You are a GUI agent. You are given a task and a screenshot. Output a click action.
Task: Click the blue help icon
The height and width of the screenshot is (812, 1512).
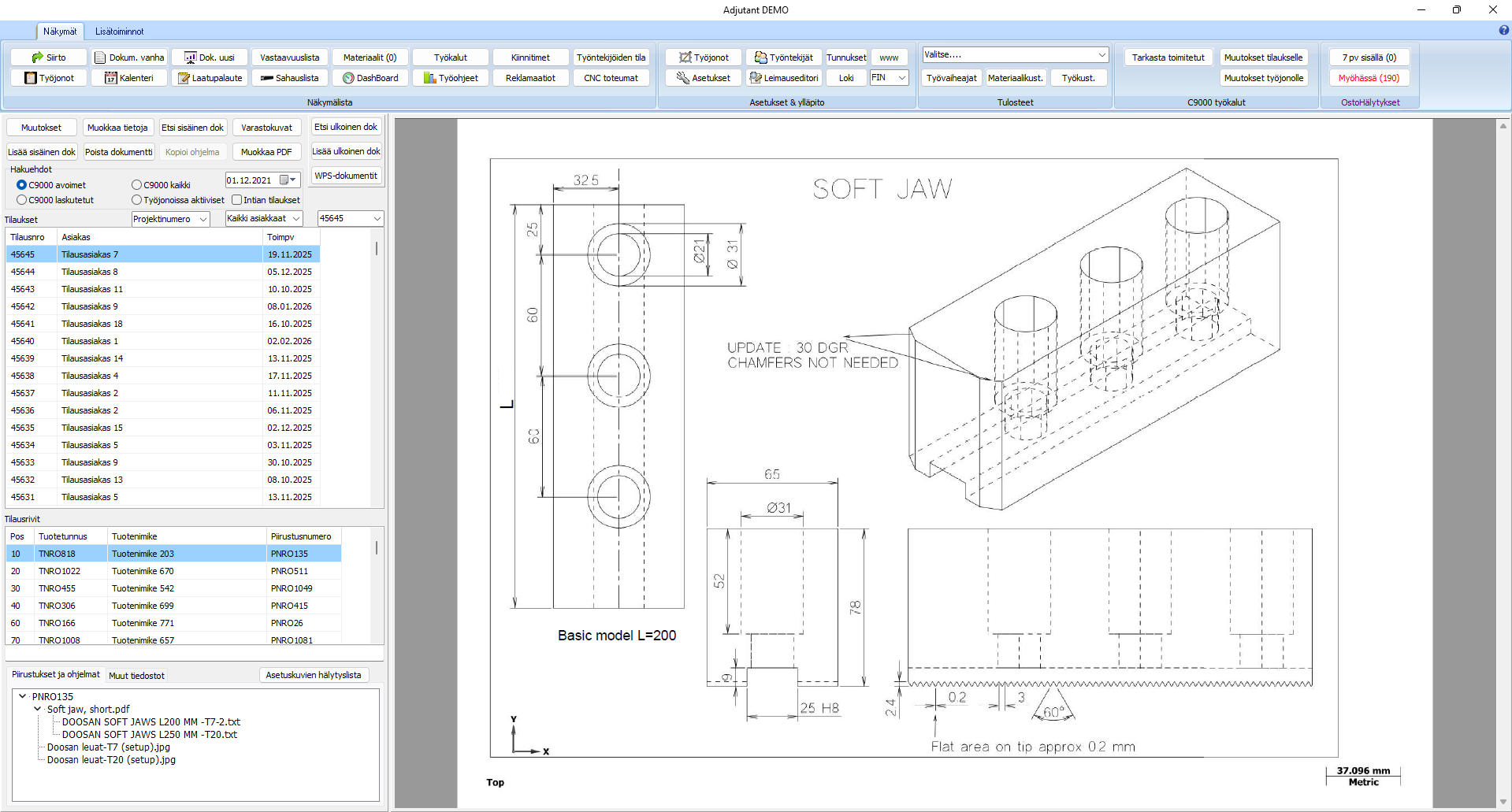coord(1504,30)
